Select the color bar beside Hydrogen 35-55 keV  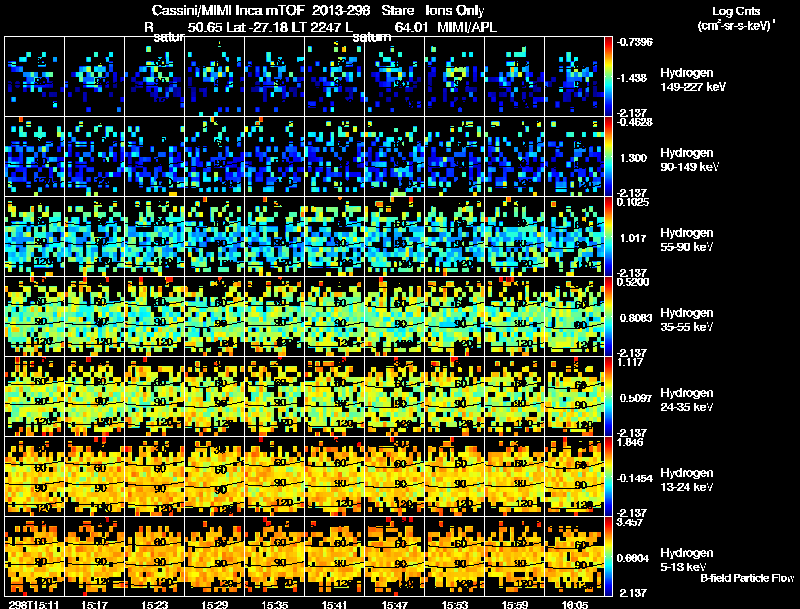point(608,317)
